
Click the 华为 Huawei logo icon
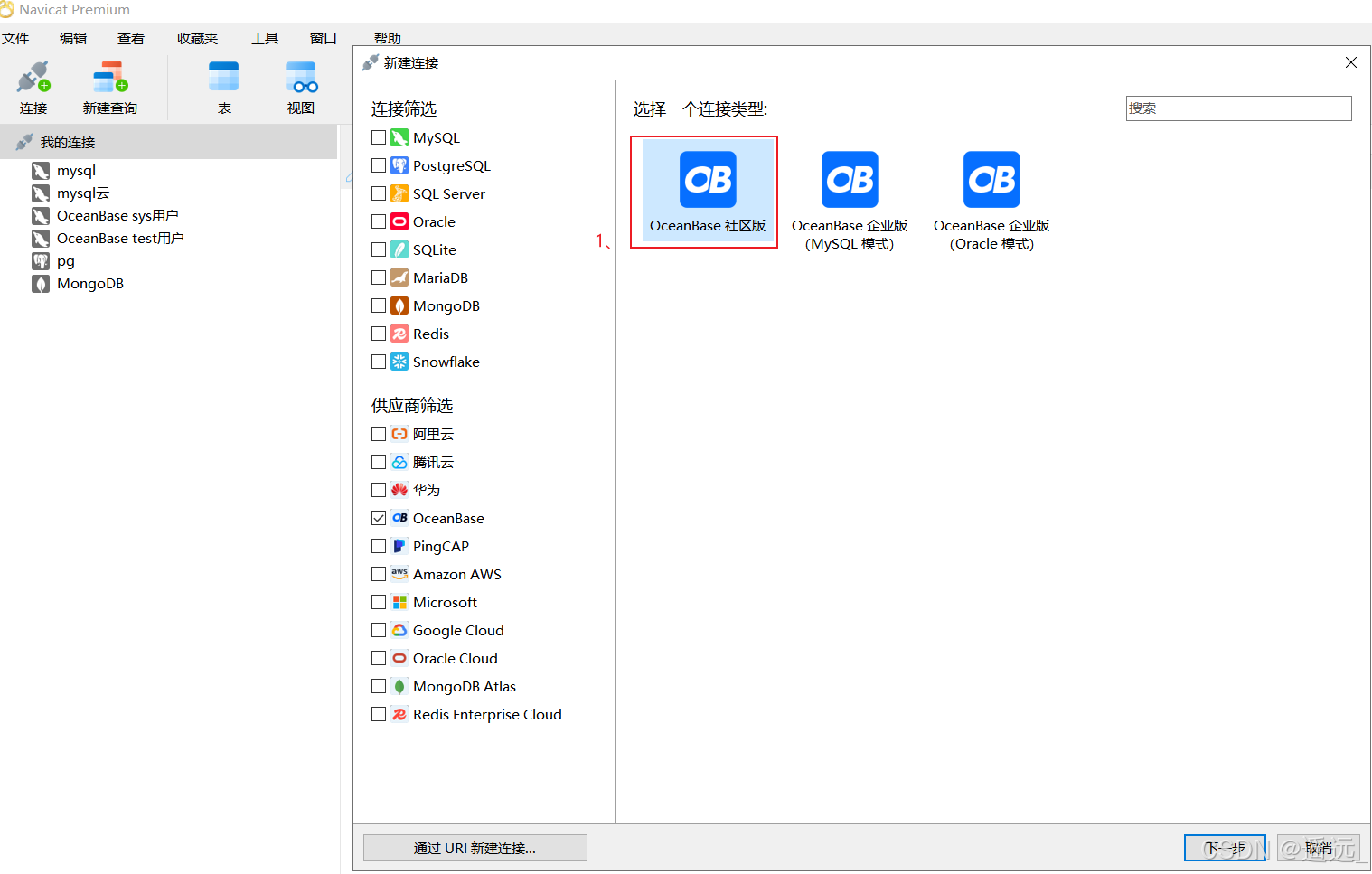[399, 490]
